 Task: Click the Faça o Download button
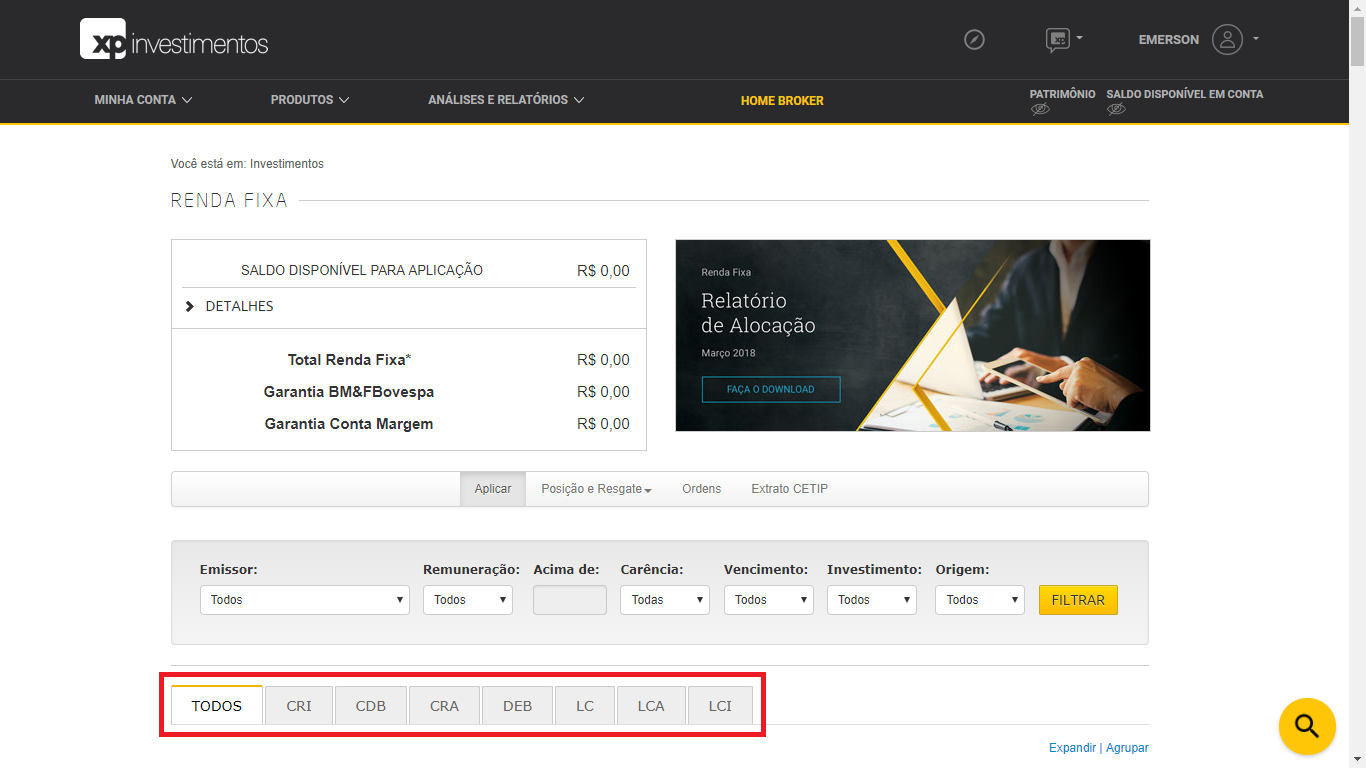771,389
